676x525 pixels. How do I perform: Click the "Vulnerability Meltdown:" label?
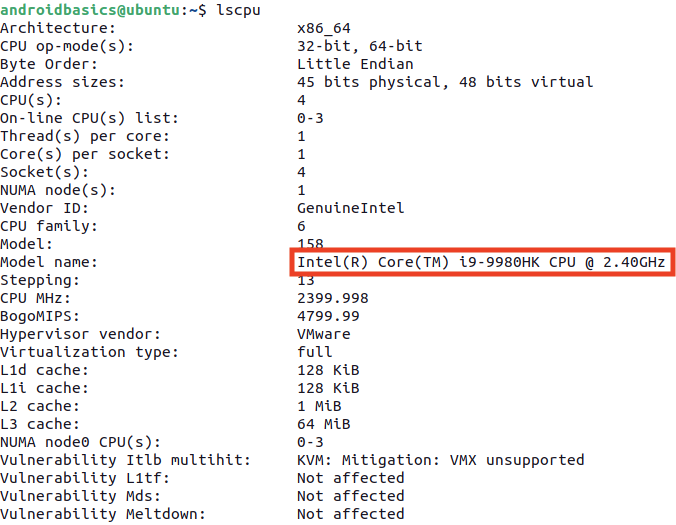103,514
